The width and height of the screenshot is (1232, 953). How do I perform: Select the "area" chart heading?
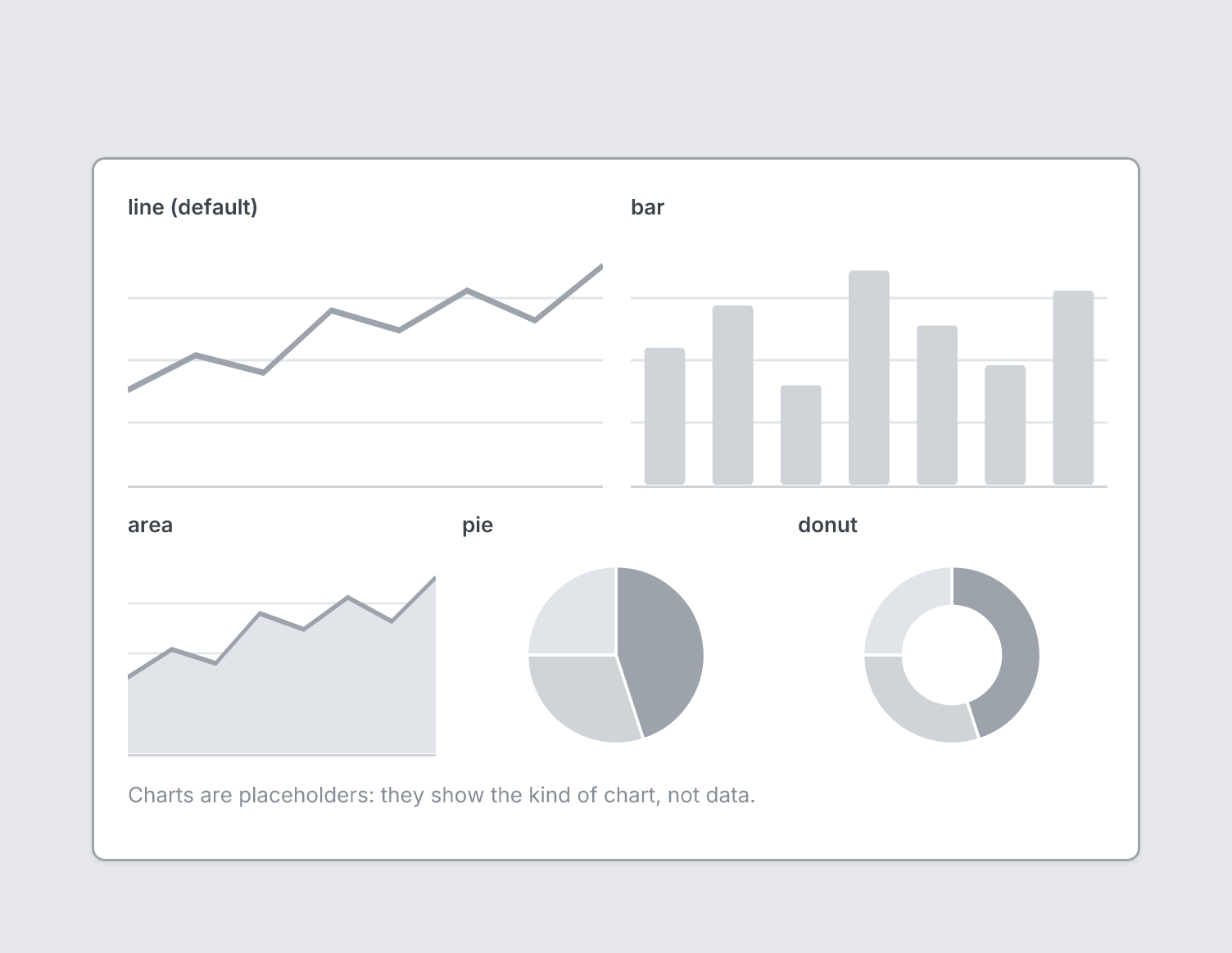pos(150,525)
